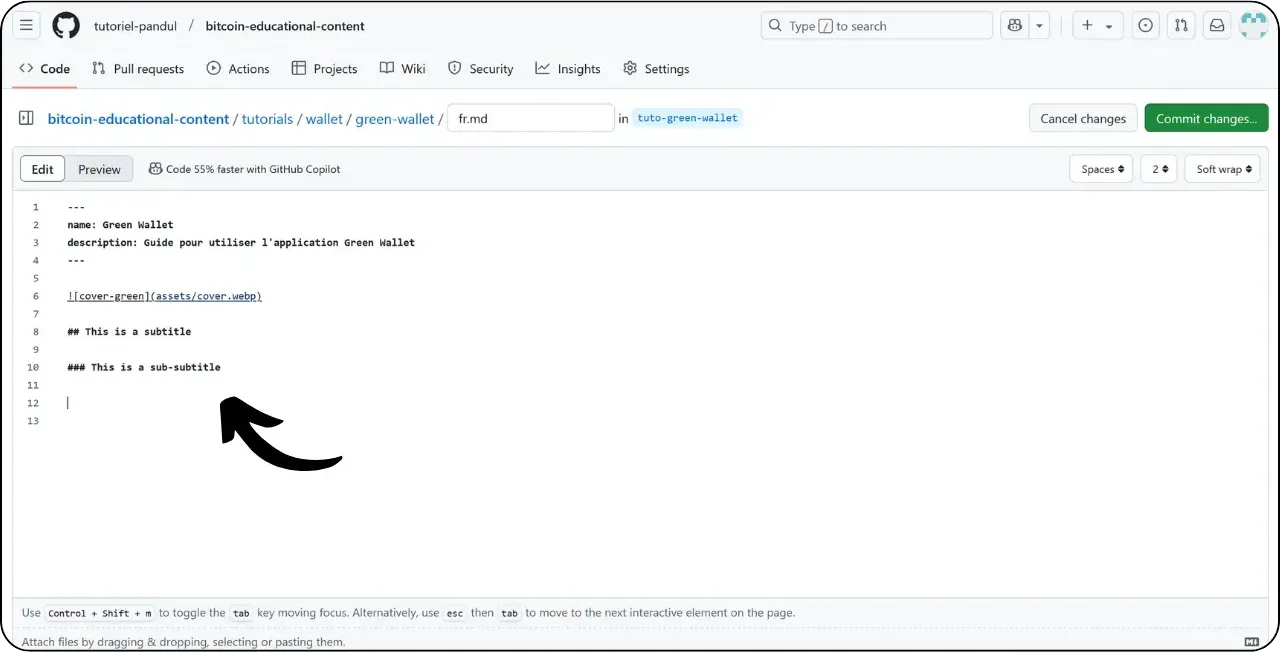The width and height of the screenshot is (1280, 652).
Task: Open the indentation Spaces dropdown
Action: point(1100,169)
